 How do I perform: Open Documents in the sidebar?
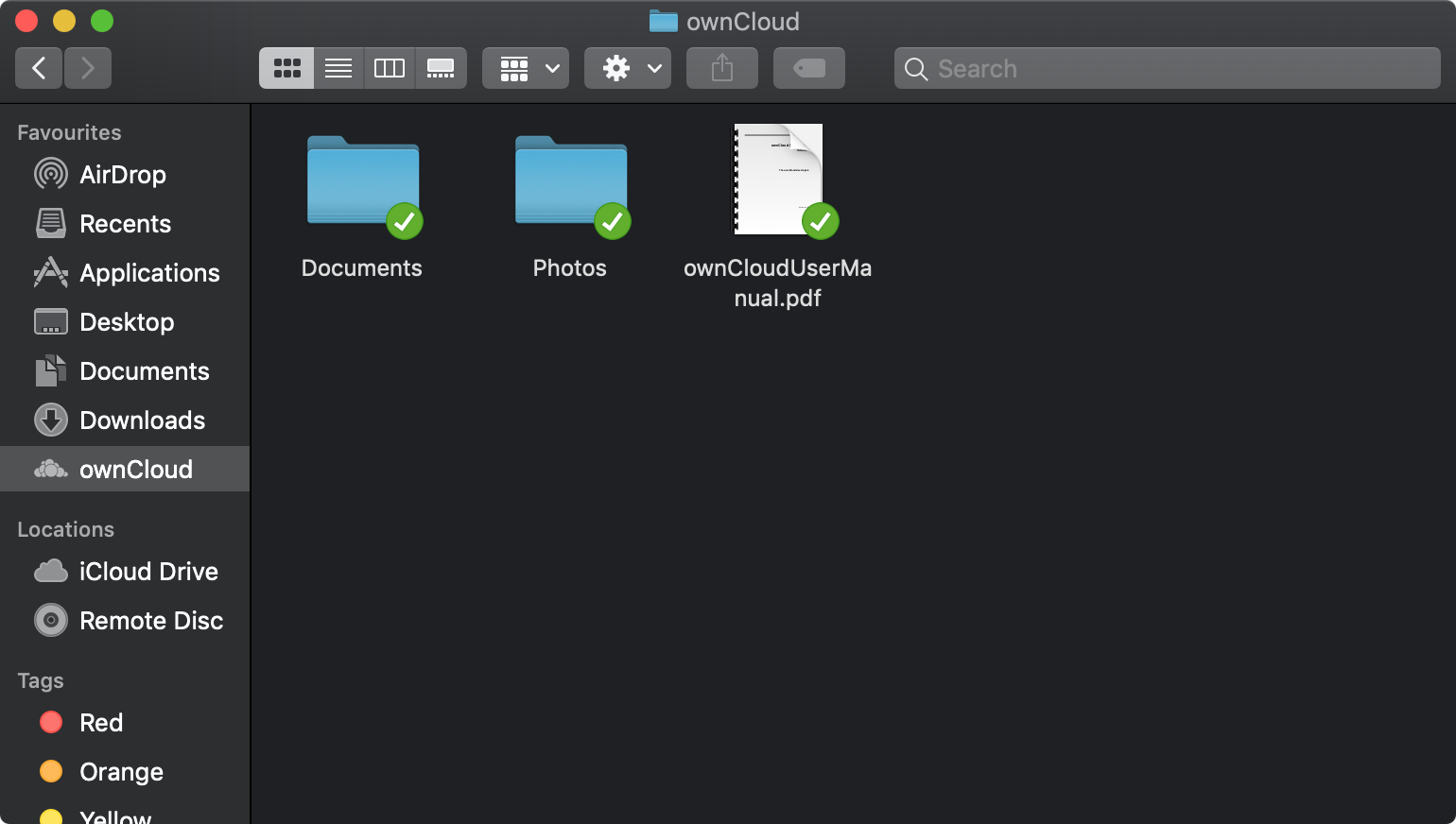click(125, 371)
